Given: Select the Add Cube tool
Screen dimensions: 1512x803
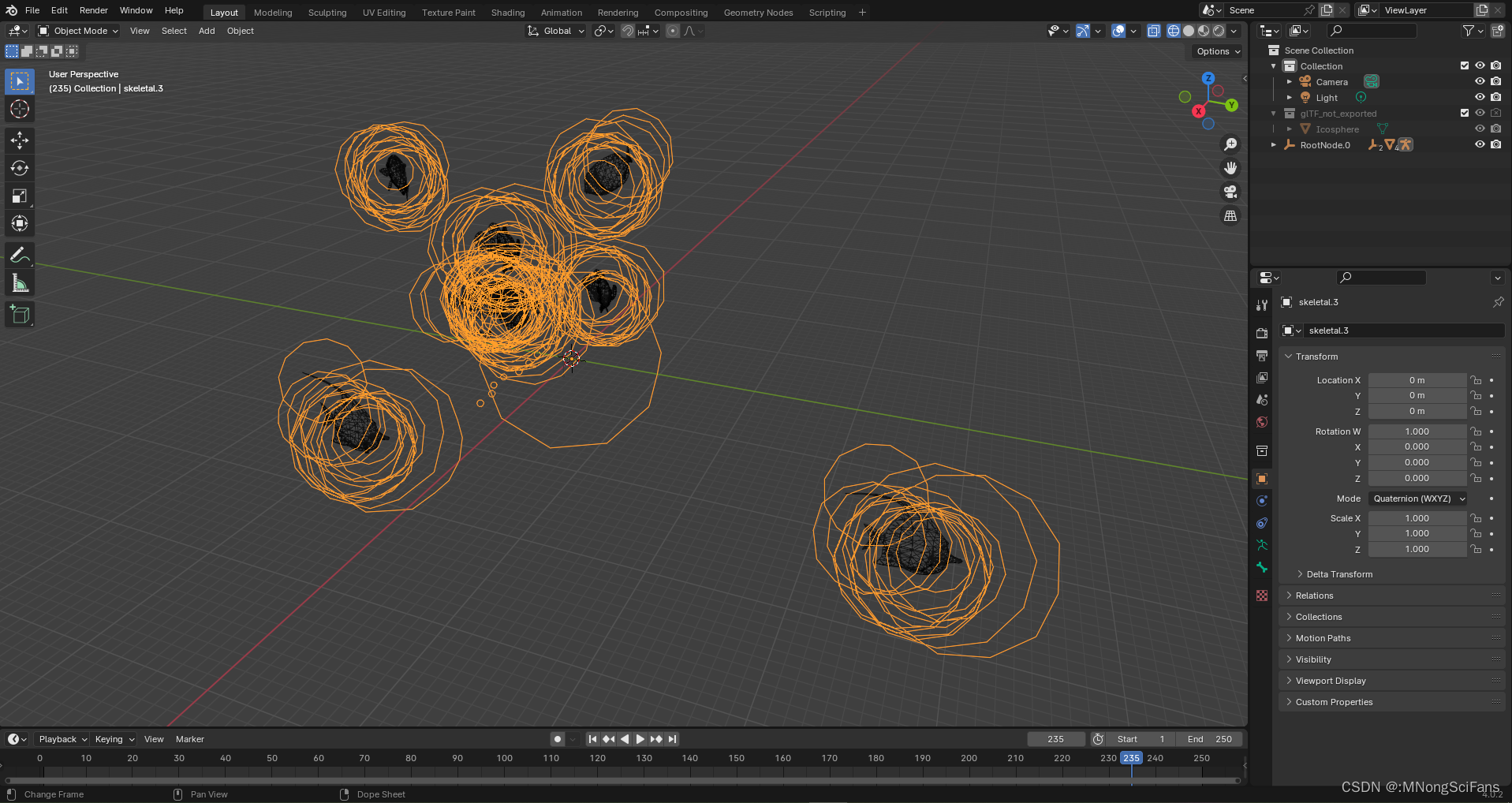Looking at the screenshot, I should [x=20, y=315].
